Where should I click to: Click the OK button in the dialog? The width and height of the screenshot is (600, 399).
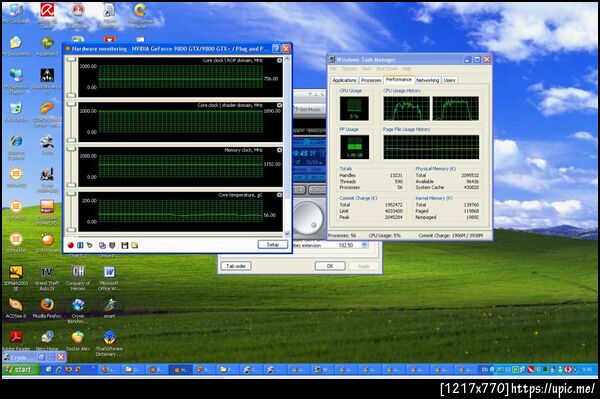(330, 266)
